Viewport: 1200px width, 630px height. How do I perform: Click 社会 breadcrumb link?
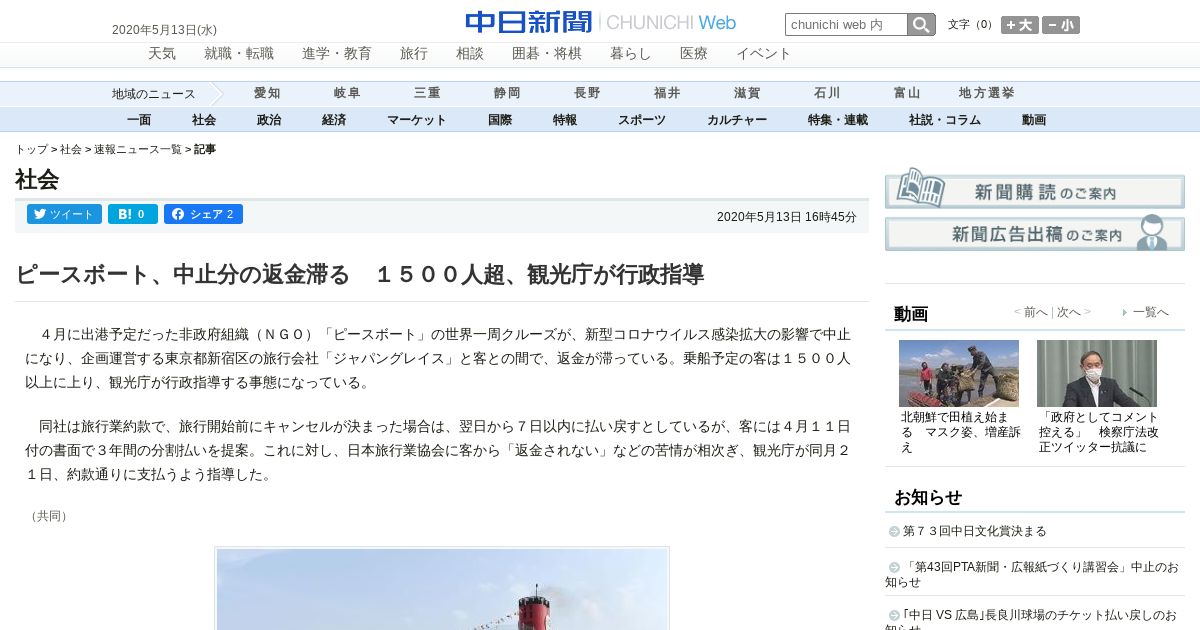(71, 149)
